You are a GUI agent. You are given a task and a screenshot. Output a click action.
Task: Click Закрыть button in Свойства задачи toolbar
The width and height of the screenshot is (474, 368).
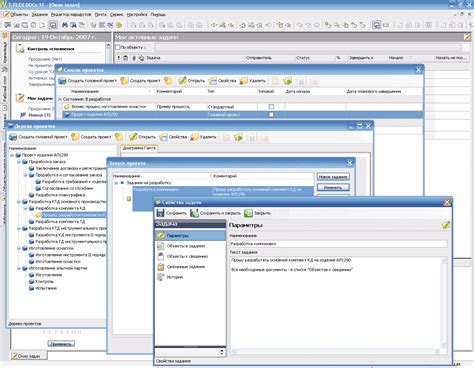(257, 213)
